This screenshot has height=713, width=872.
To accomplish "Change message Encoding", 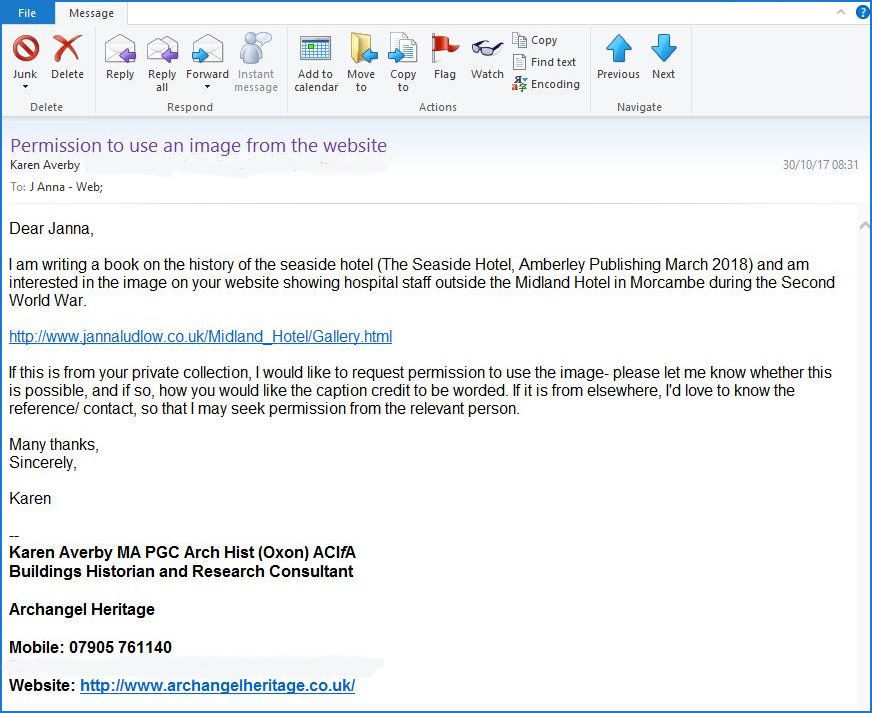I will (546, 84).
